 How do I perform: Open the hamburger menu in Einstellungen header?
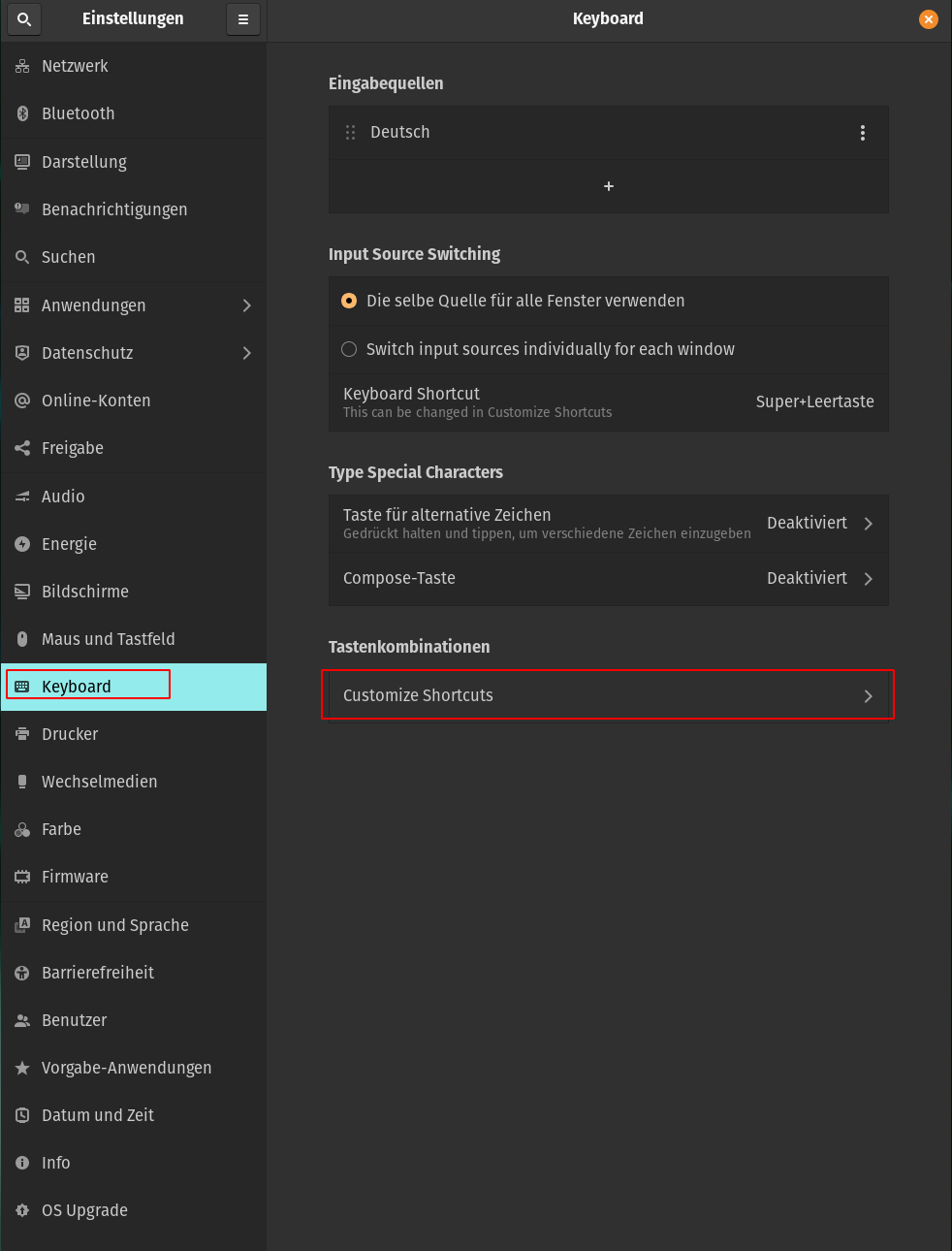[x=243, y=19]
